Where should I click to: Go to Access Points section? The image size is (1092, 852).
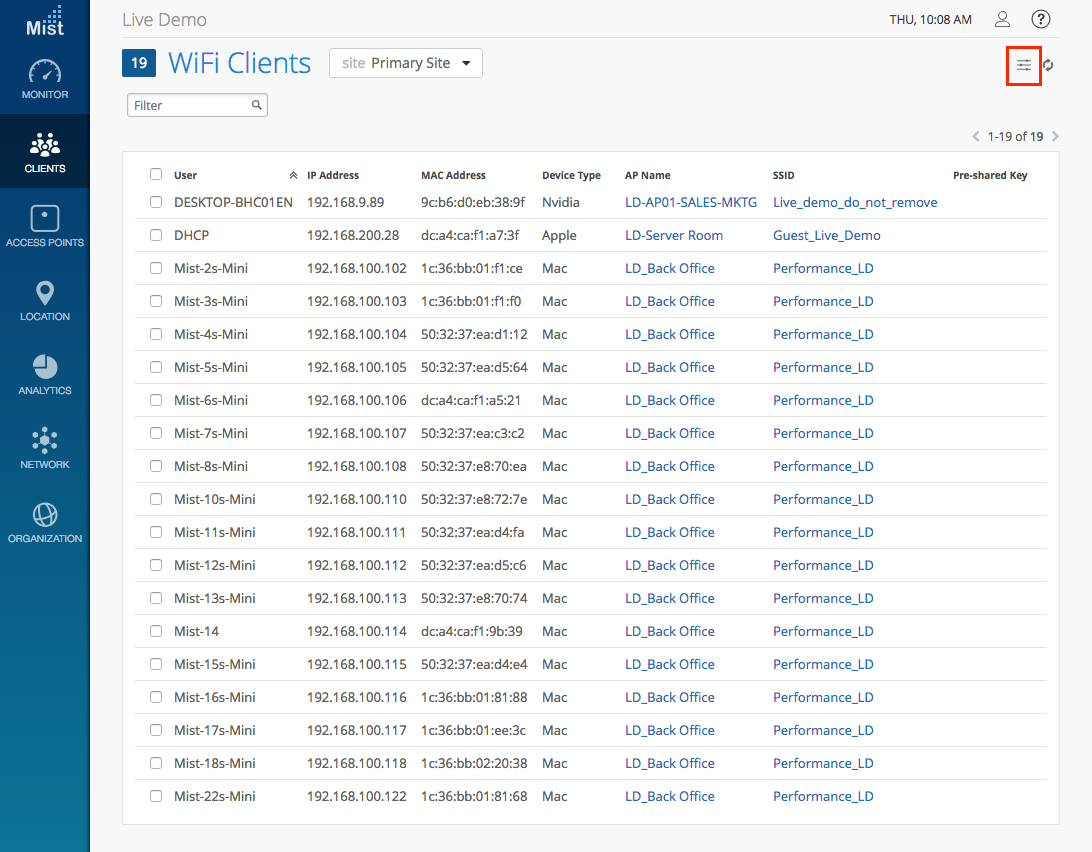[45, 219]
